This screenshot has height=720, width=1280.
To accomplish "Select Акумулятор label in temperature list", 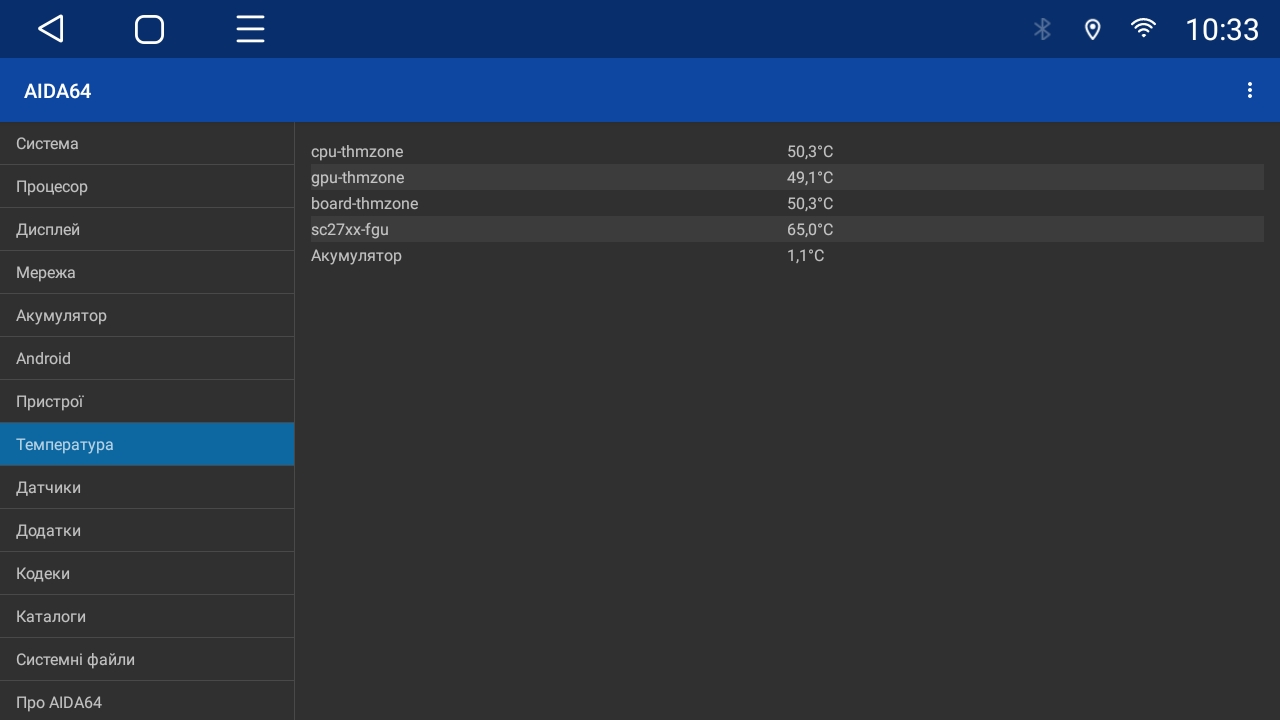I will click(356, 255).
